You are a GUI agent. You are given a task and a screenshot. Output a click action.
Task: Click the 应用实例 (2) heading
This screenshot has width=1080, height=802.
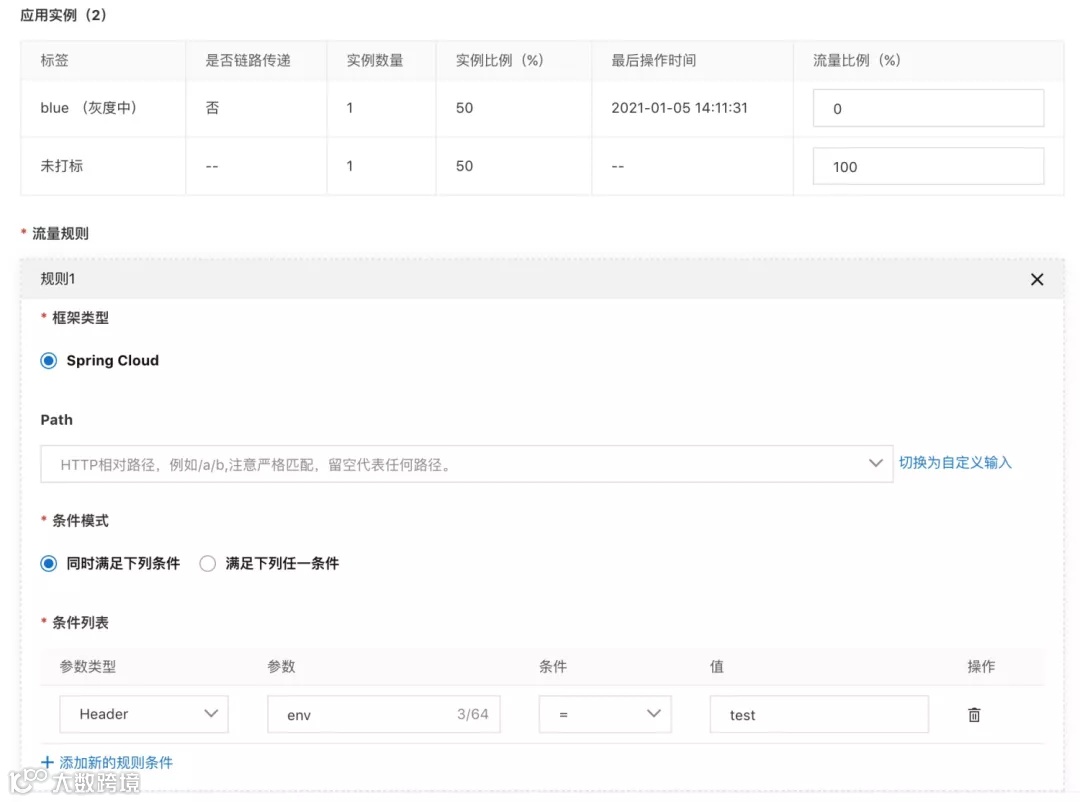coord(63,15)
